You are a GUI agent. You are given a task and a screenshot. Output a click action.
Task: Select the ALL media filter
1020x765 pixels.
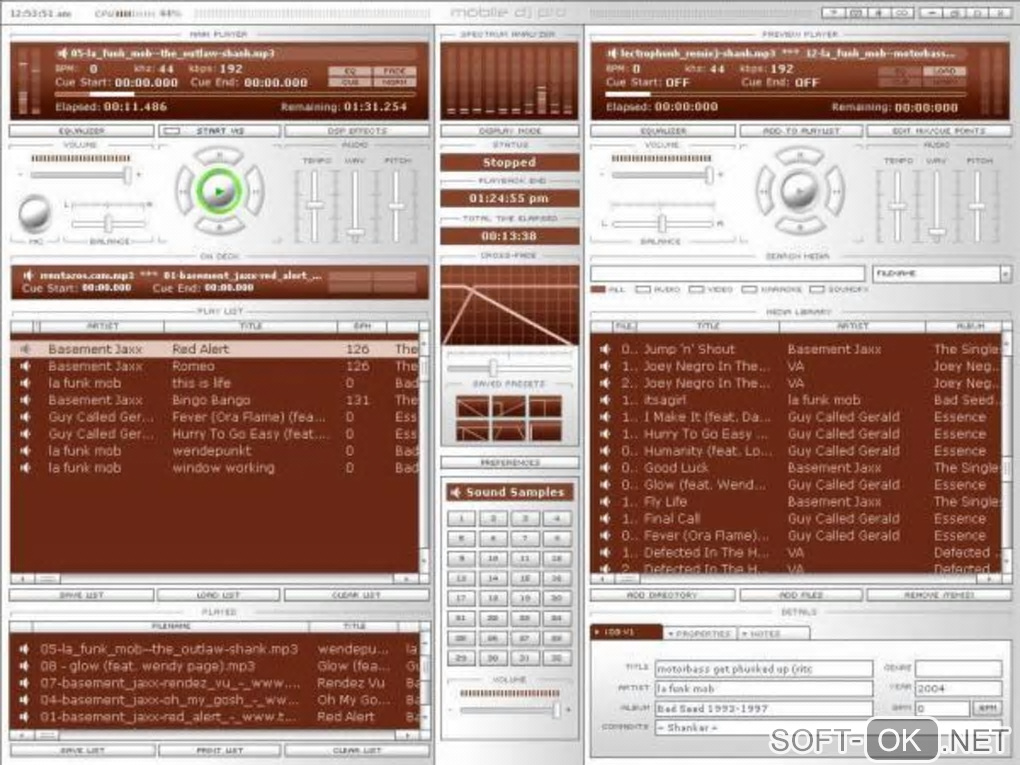(598, 289)
